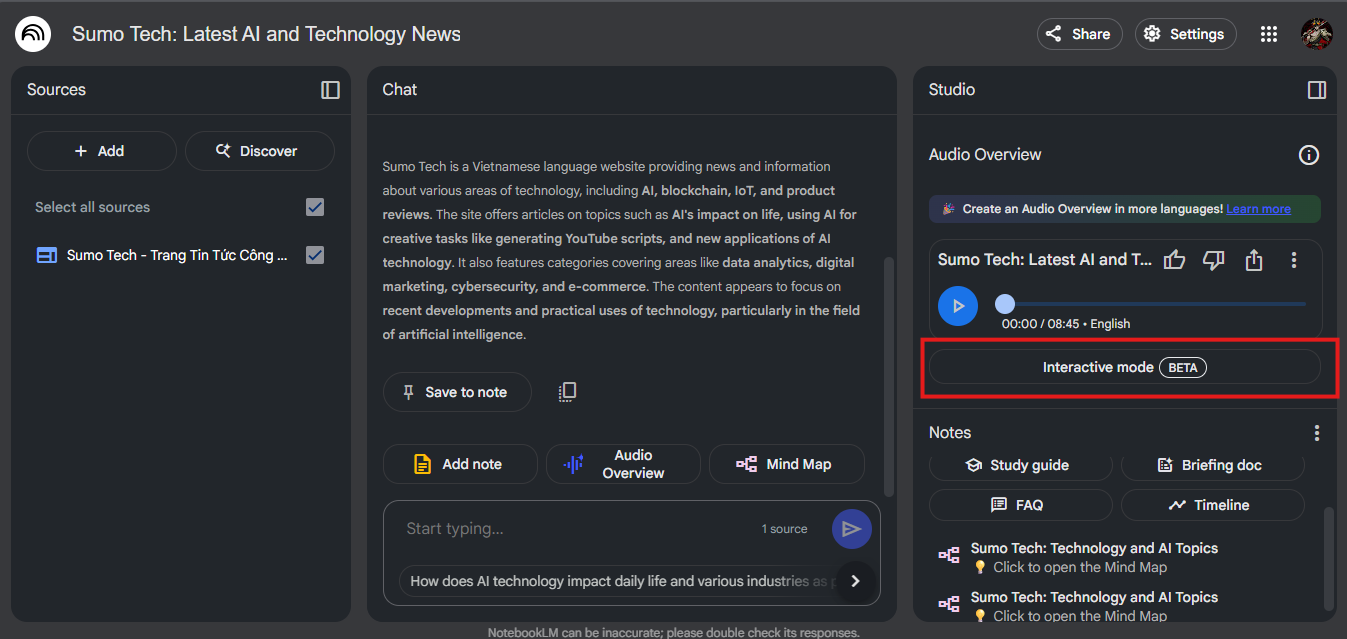Open second Sumo Tech mind map note
1347x639 pixels.
tap(1093, 606)
